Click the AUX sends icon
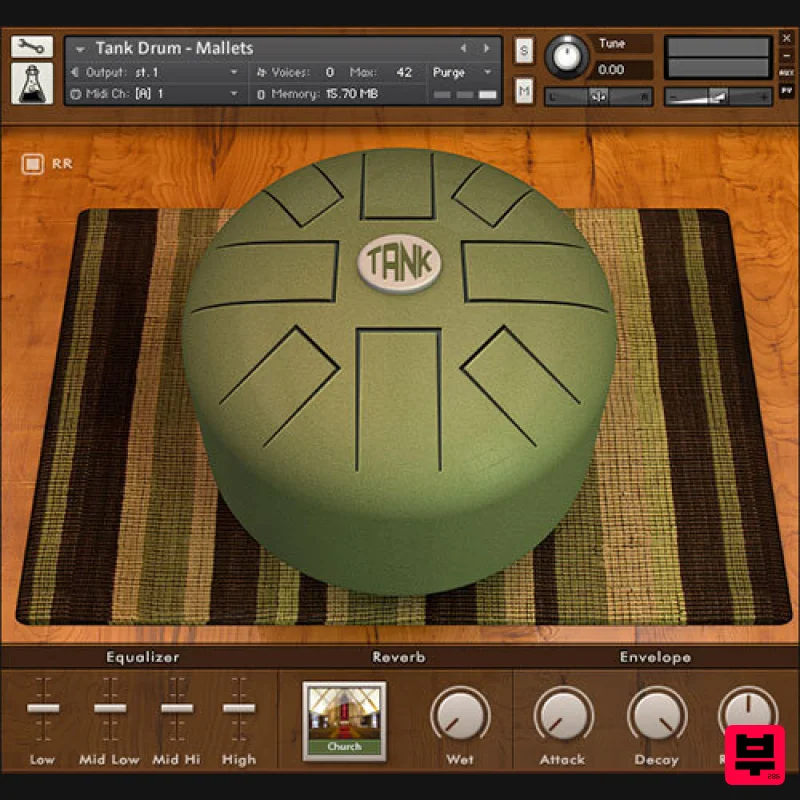The width and height of the screenshot is (800, 800). (786, 72)
